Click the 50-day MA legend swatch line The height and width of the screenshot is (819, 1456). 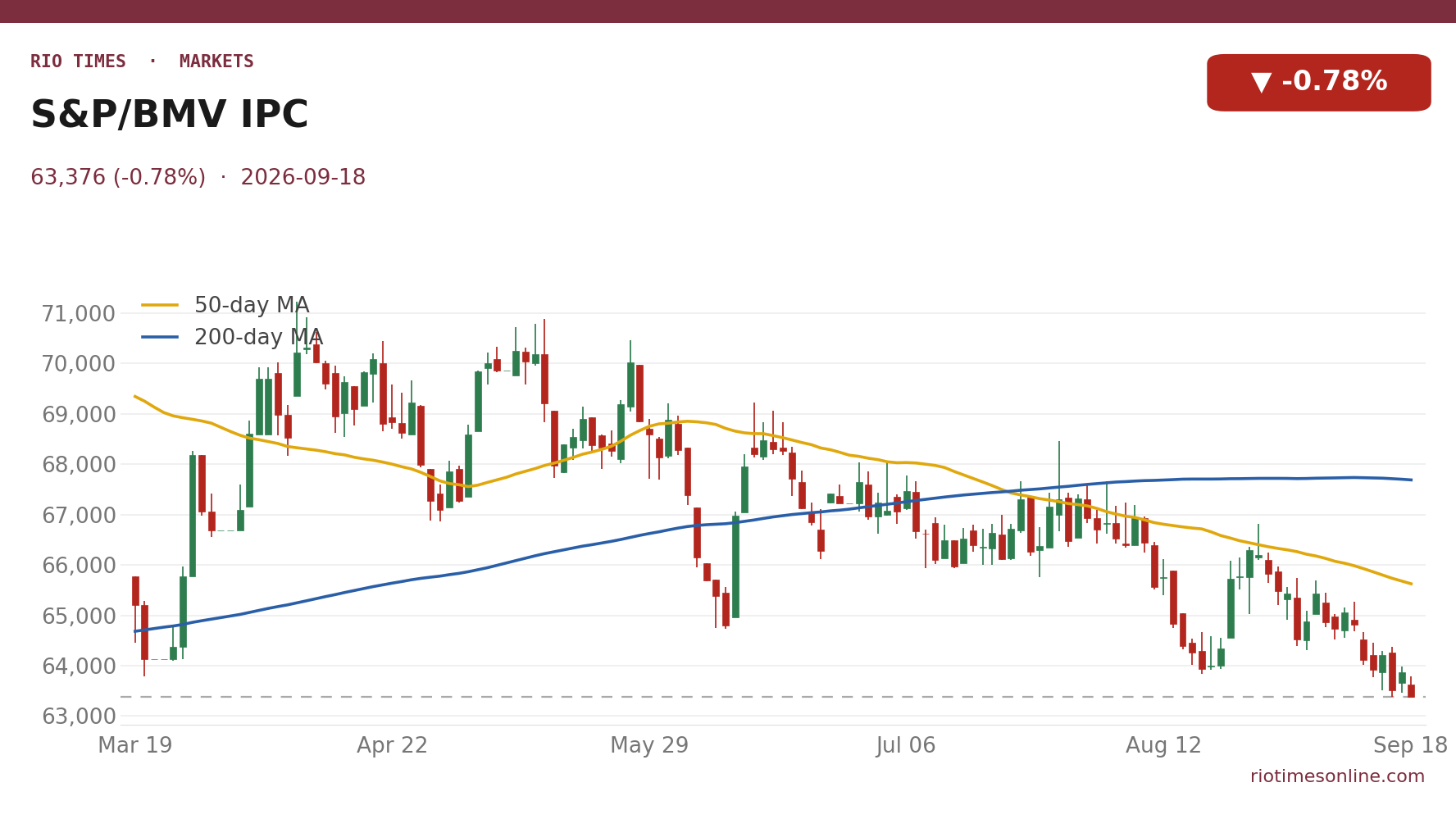(160, 306)
